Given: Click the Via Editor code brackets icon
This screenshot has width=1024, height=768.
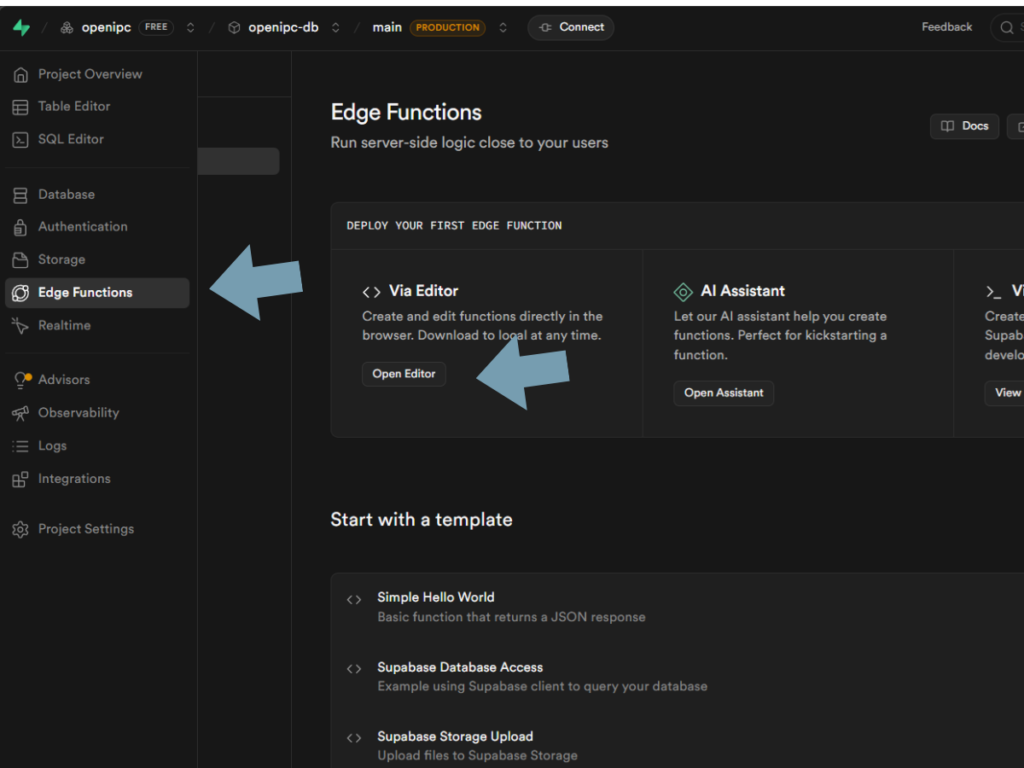Looking at the screenshot, I should point(372,292).
